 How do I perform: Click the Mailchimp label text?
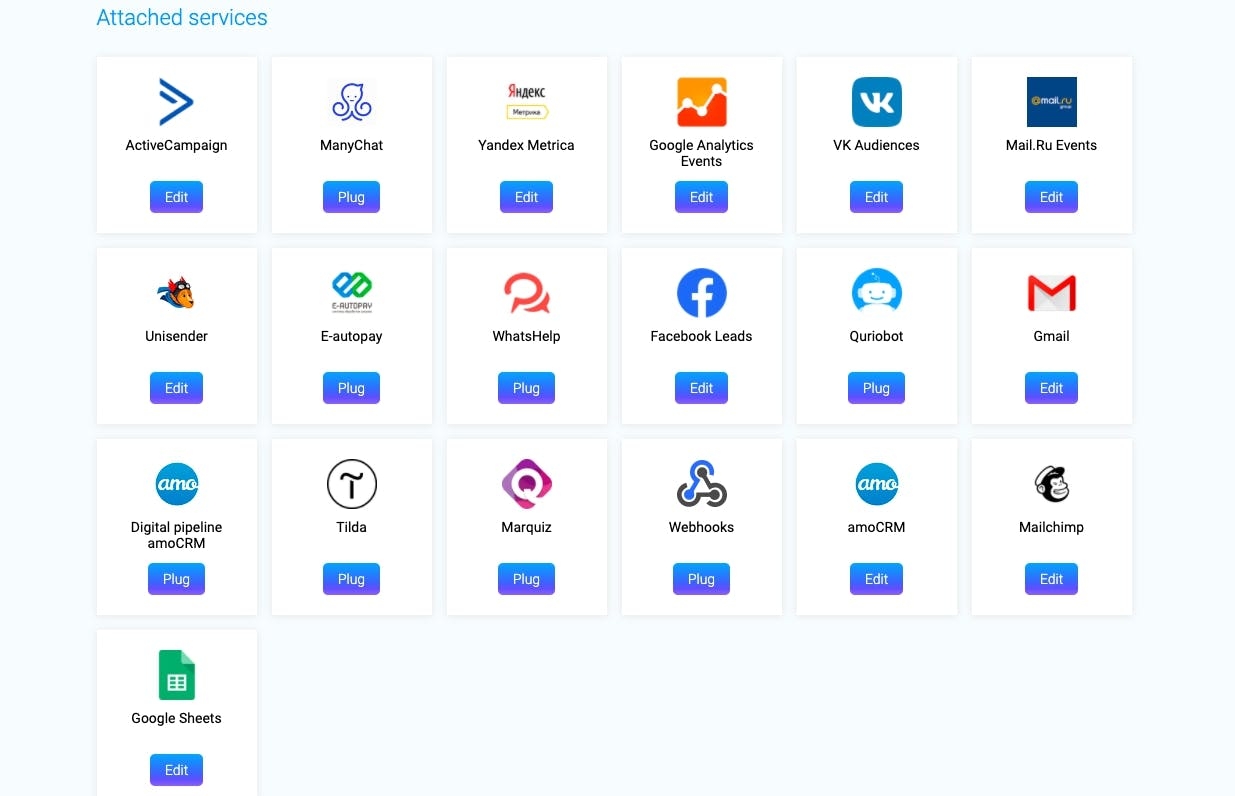pyautogui.click(x=1051, y=527)
